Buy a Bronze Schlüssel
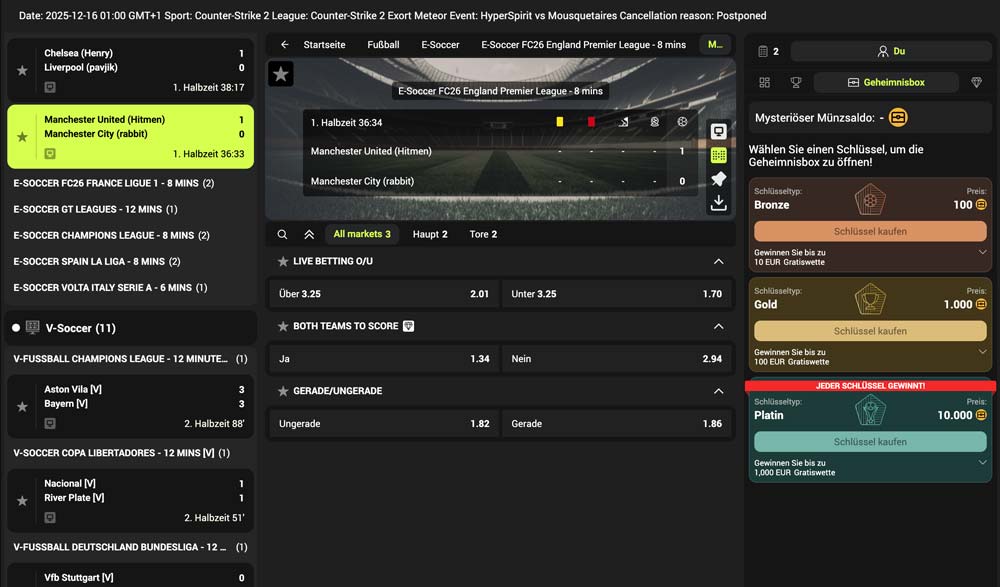The height and width of the screenshot is (587, 1000). pos(869,232)
